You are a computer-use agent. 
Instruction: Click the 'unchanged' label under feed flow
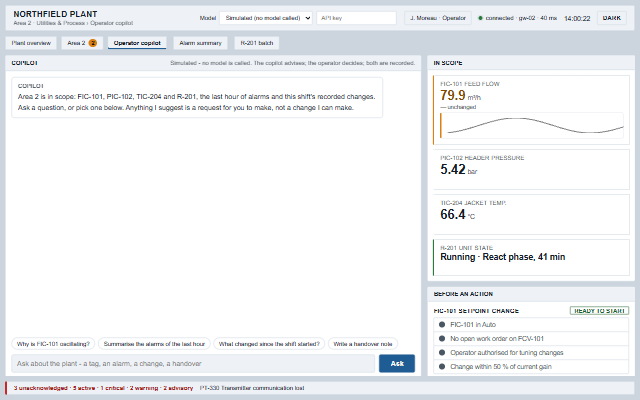coord(458,107)
